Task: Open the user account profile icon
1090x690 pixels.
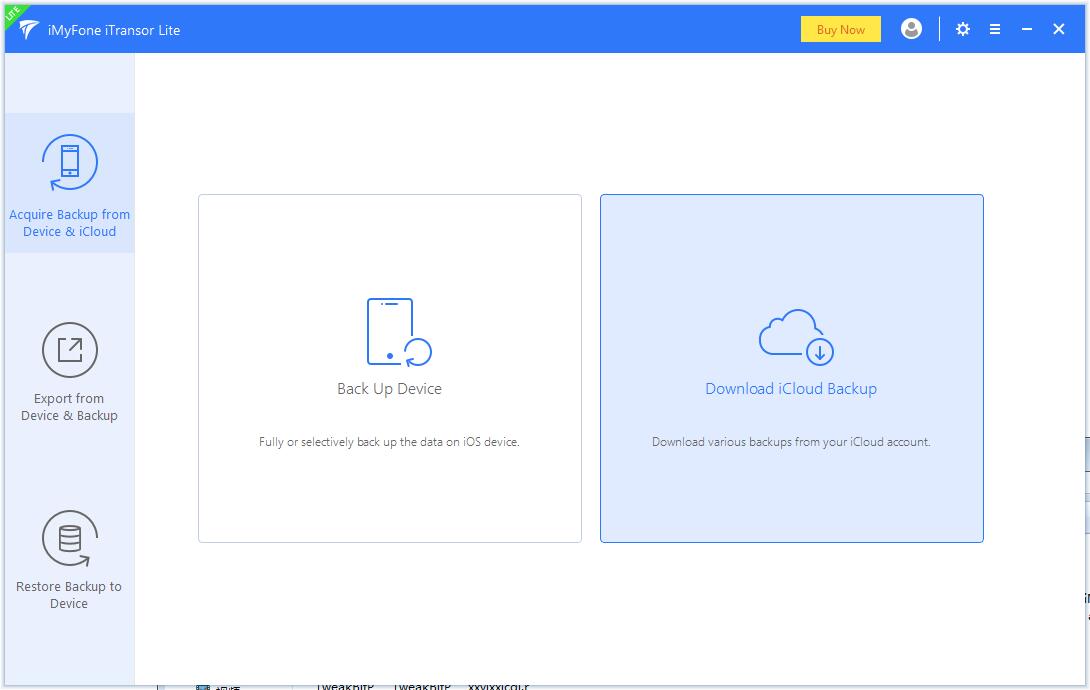Action: [x=911, y=29]
